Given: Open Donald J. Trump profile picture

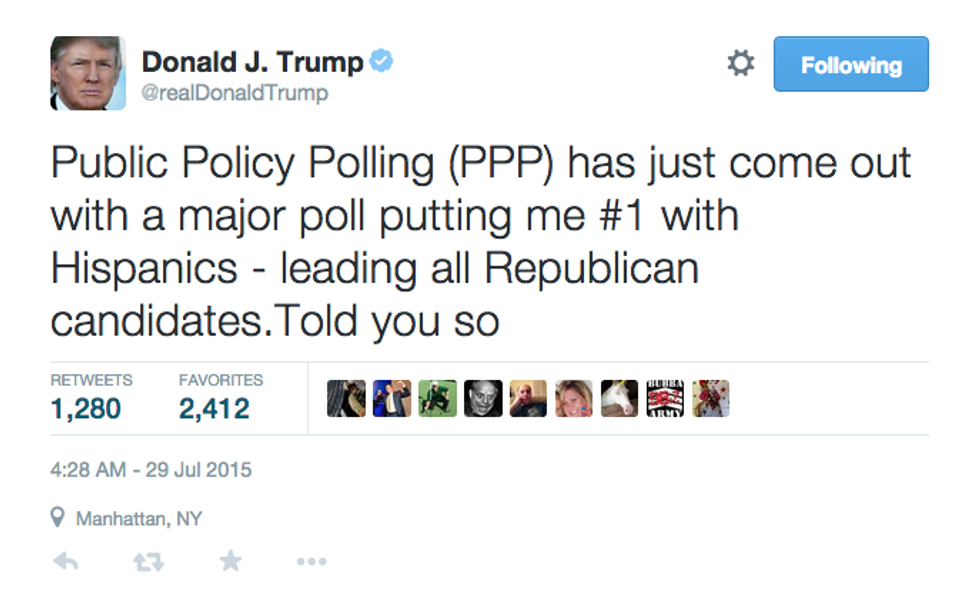Looking at the screenshot, I should click(88, 73).
